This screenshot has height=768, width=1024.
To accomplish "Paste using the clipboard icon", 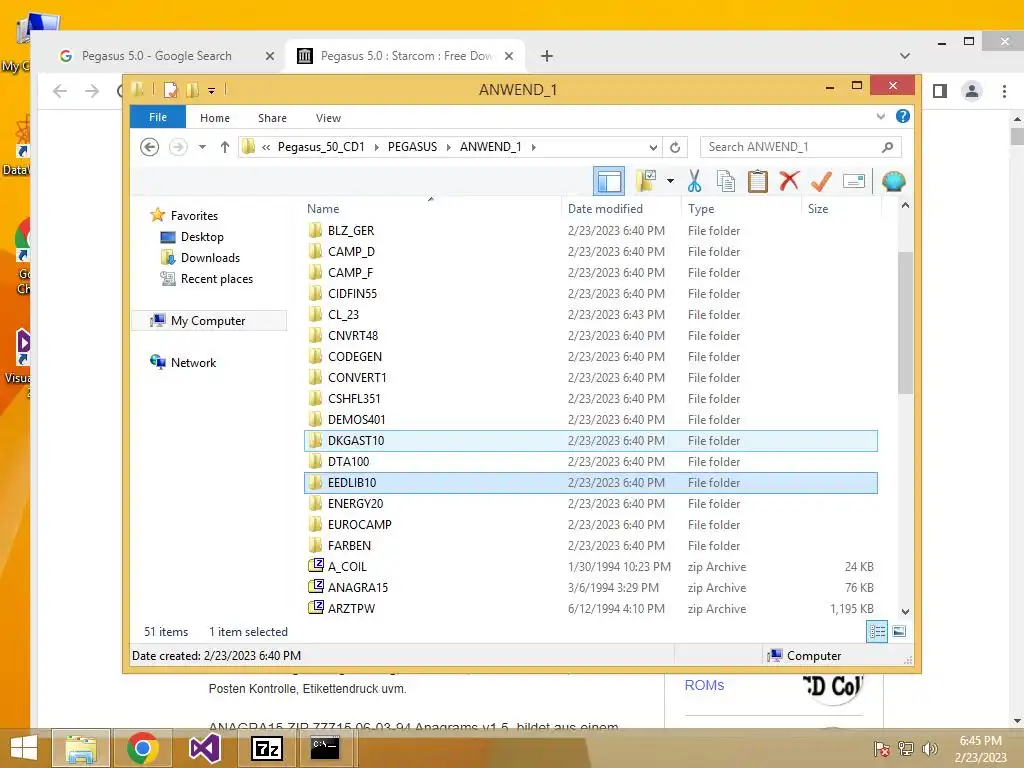I will point(758,181).
